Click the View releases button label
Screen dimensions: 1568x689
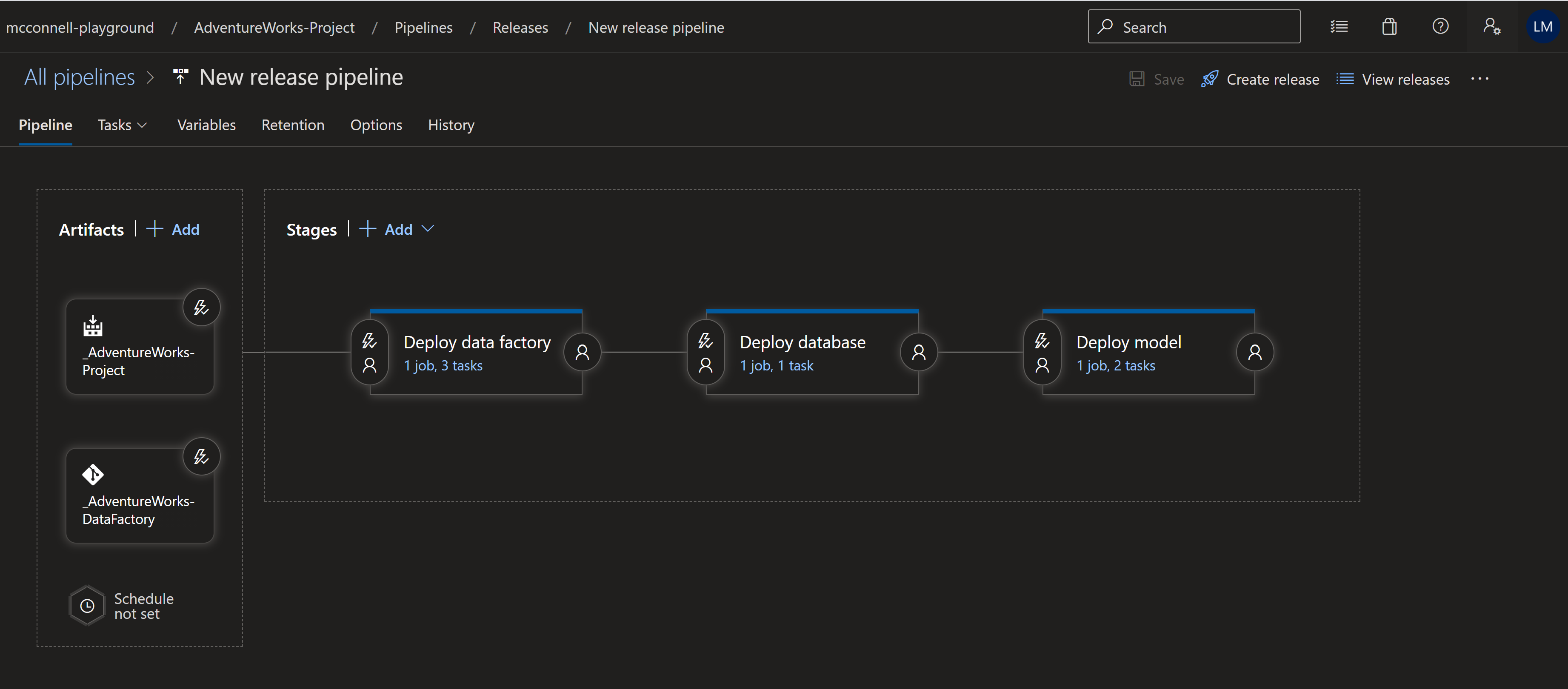1405,79
